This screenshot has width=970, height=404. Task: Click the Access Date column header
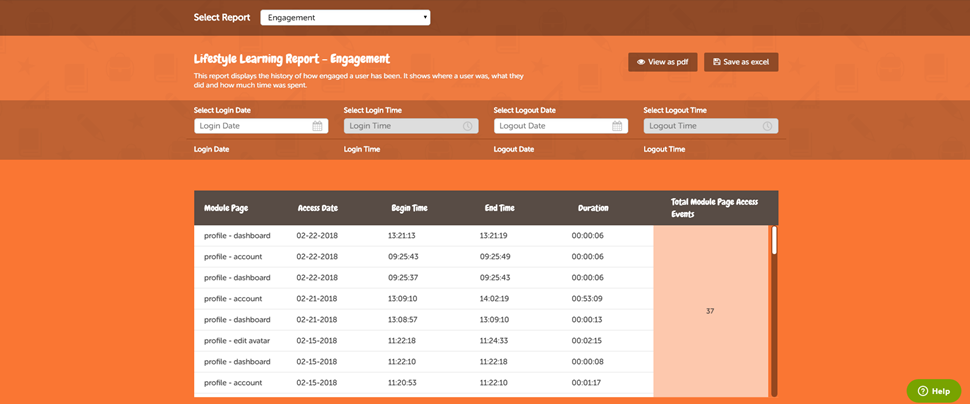tap(318, 208)
